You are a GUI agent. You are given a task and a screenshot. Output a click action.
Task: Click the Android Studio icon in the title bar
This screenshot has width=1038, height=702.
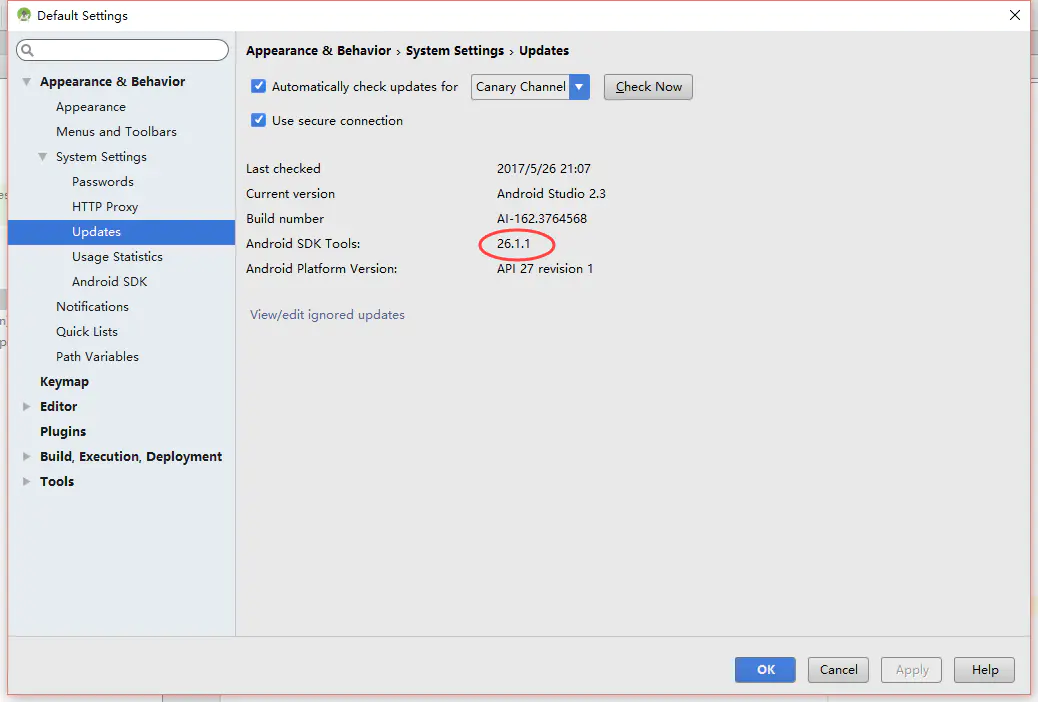24,15
